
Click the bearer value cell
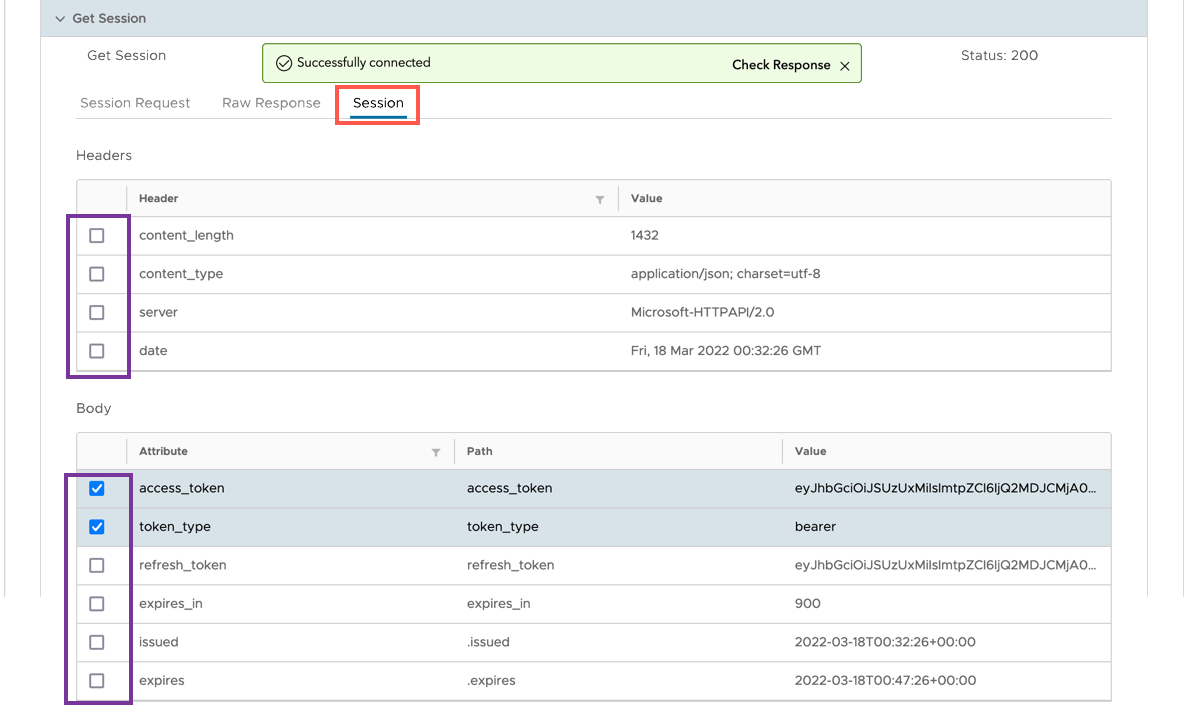(815, 527)
